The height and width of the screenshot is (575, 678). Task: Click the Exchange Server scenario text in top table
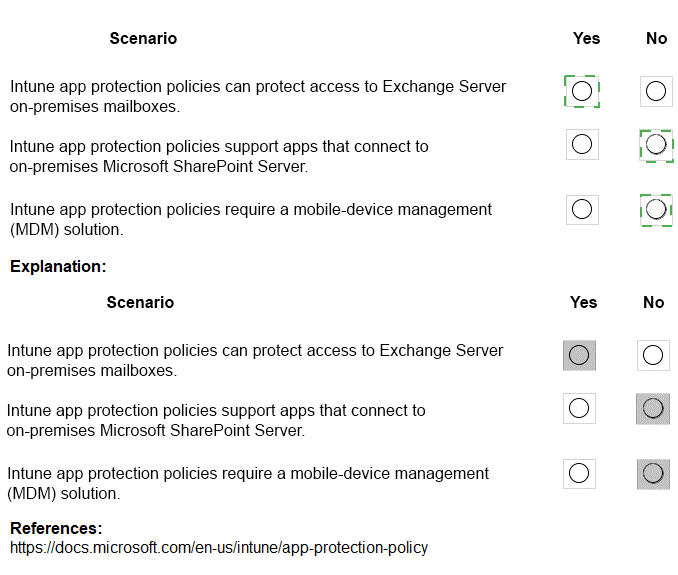[x=258, y=96]
